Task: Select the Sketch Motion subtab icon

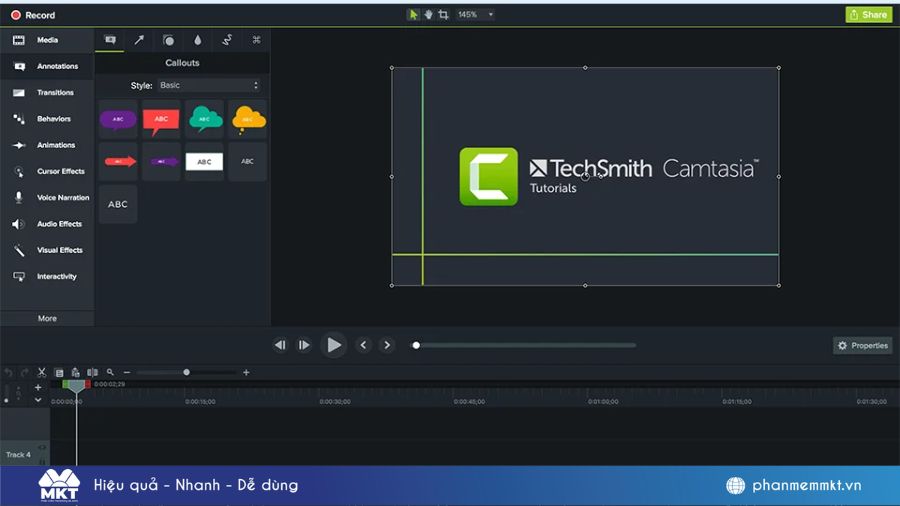Action: pyautogui.click(x=227, y=40)
